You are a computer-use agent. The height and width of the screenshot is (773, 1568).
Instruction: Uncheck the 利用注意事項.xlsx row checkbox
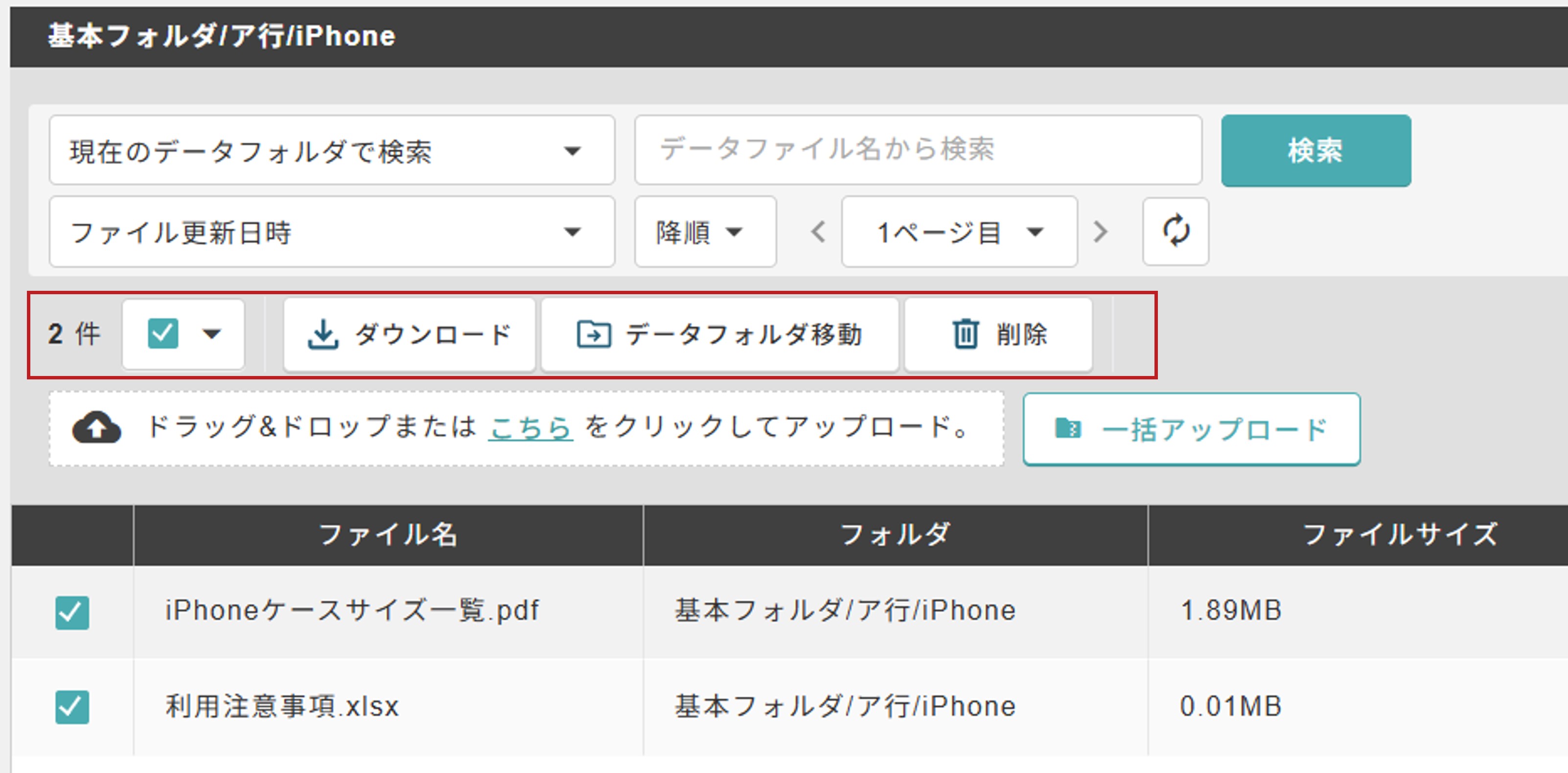tap(72, 706)
